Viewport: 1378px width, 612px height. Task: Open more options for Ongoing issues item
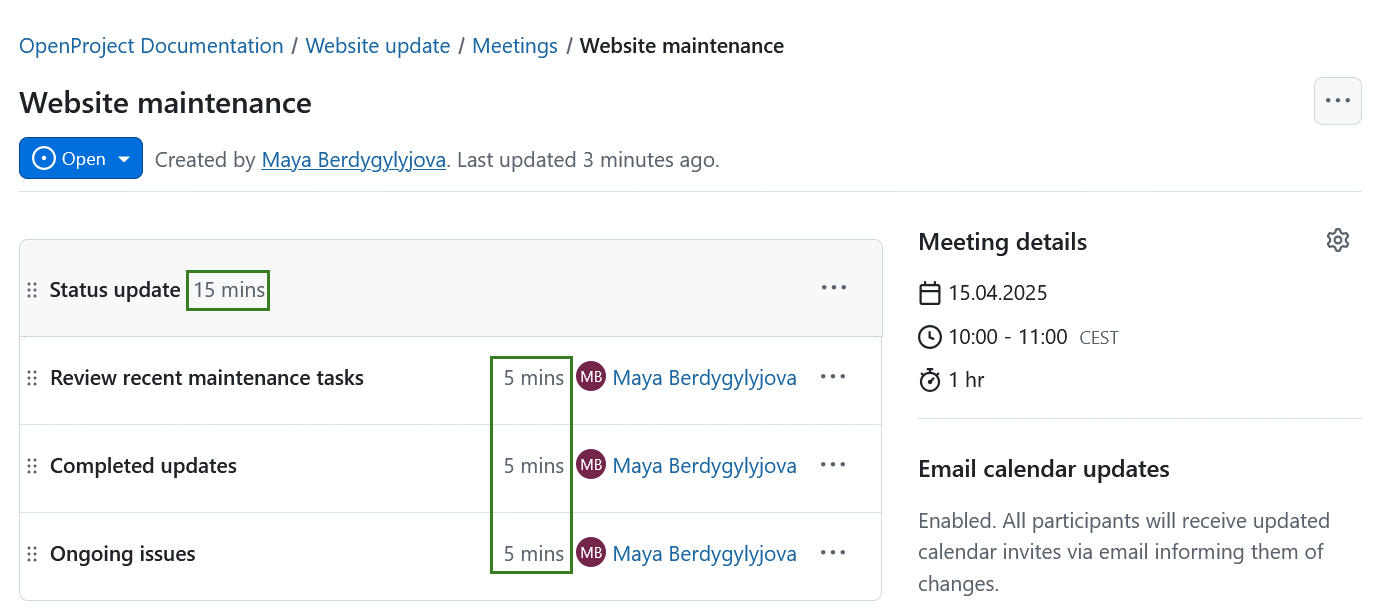tap(833, 553)
